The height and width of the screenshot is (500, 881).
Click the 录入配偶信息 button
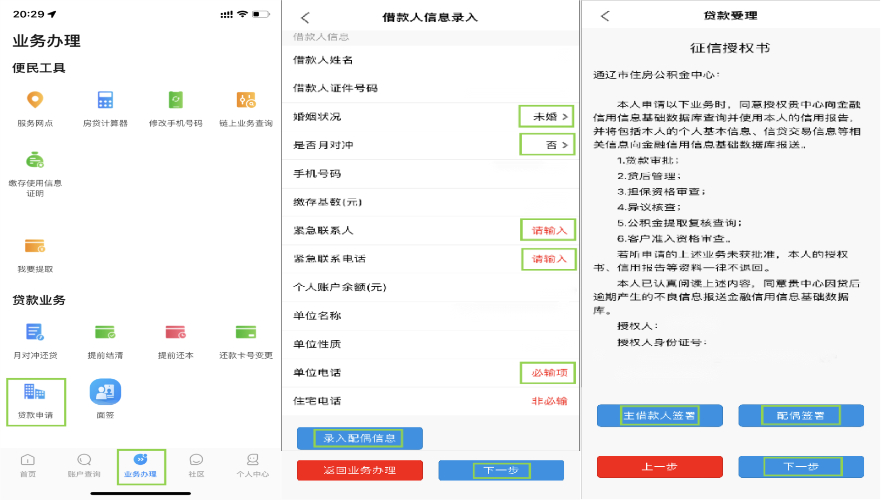pyautogui.click(x=360, y=438)
